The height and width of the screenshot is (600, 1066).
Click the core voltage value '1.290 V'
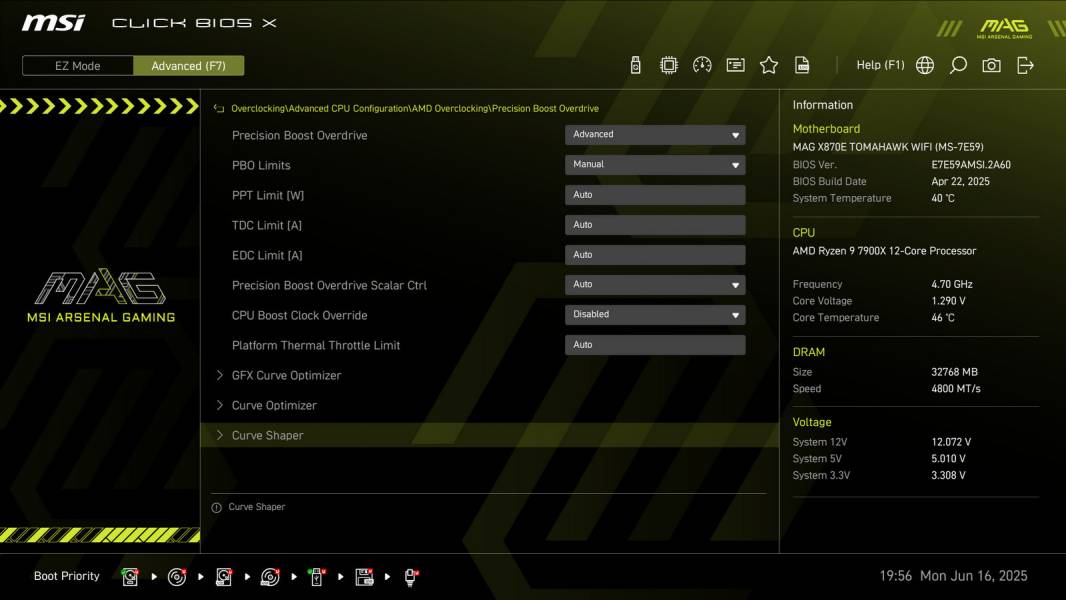pos(948,301)
